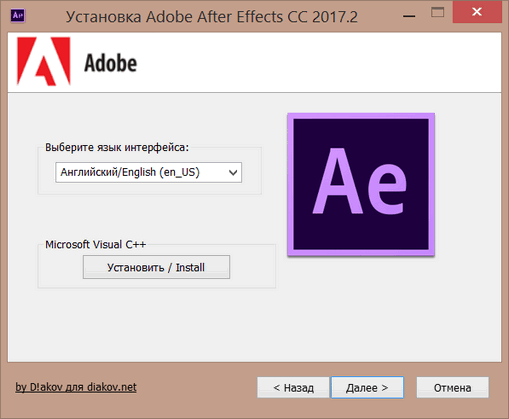The width and height of the screenshot is (509, 419).
Task: Open the interface language dropdown
Action: (x=148, y=172)
